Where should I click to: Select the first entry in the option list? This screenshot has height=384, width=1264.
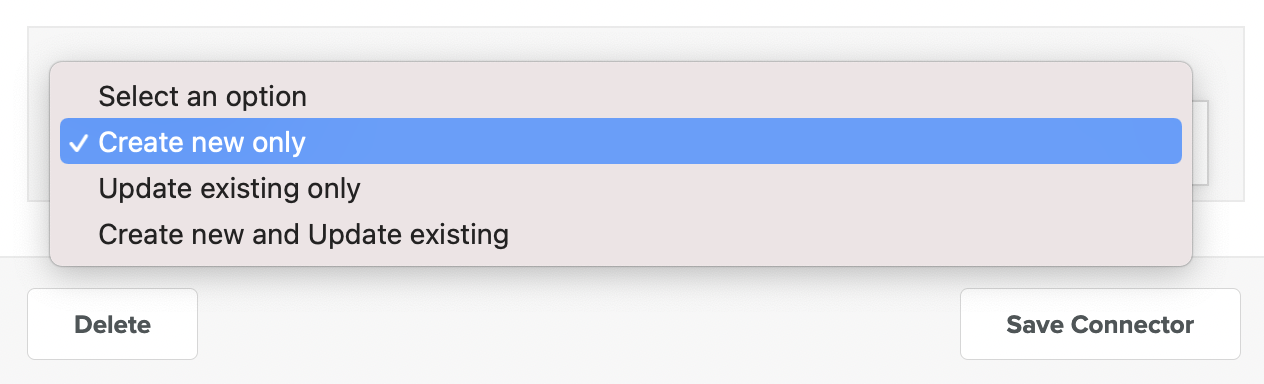621,96
